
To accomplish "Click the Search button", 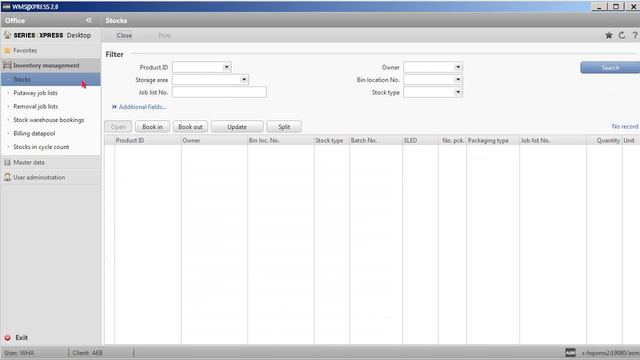I will tap(610, 68).
